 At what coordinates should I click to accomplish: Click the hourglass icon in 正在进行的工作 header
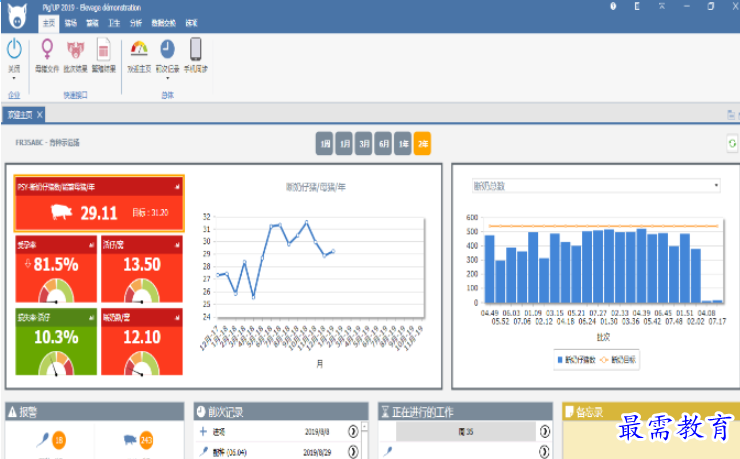(385, 412)
